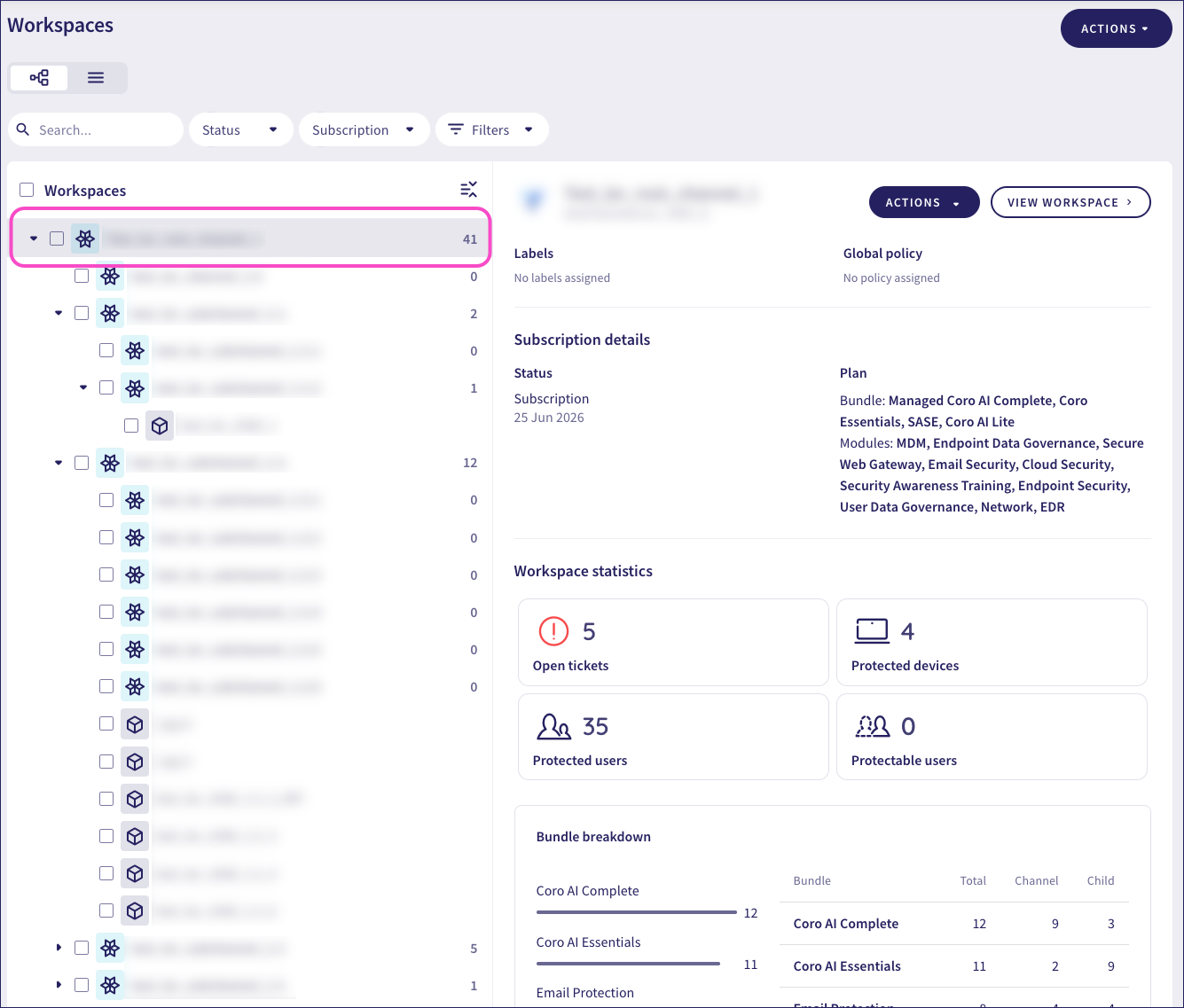
Task: Click the collapse-all tree icon
Action: pos(468,190)
